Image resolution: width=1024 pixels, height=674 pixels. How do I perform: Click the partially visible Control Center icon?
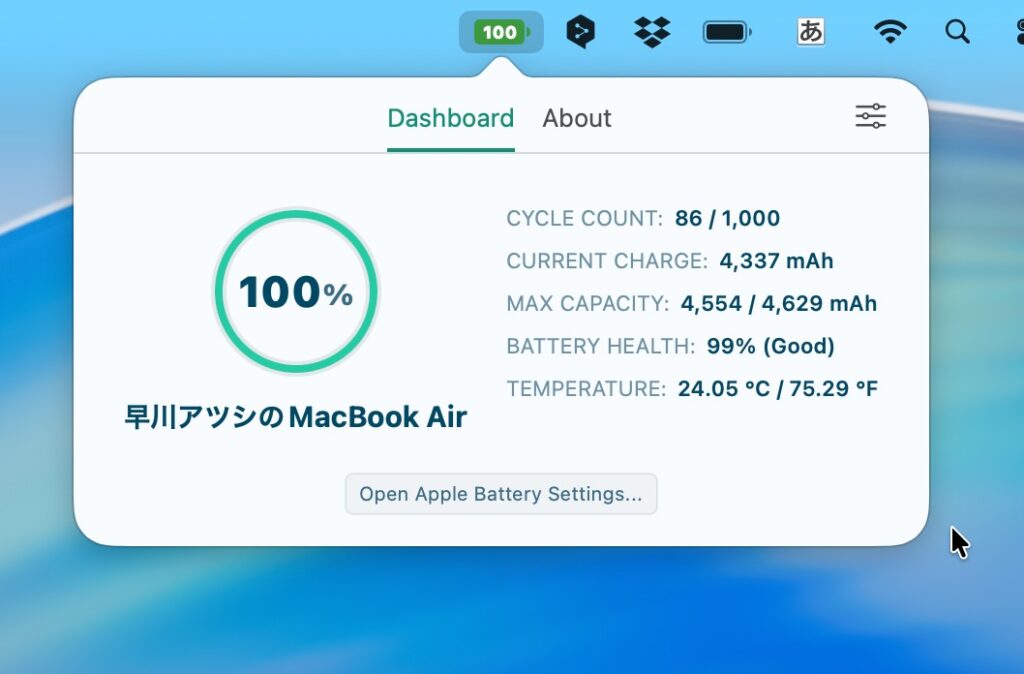point(1017,32)
